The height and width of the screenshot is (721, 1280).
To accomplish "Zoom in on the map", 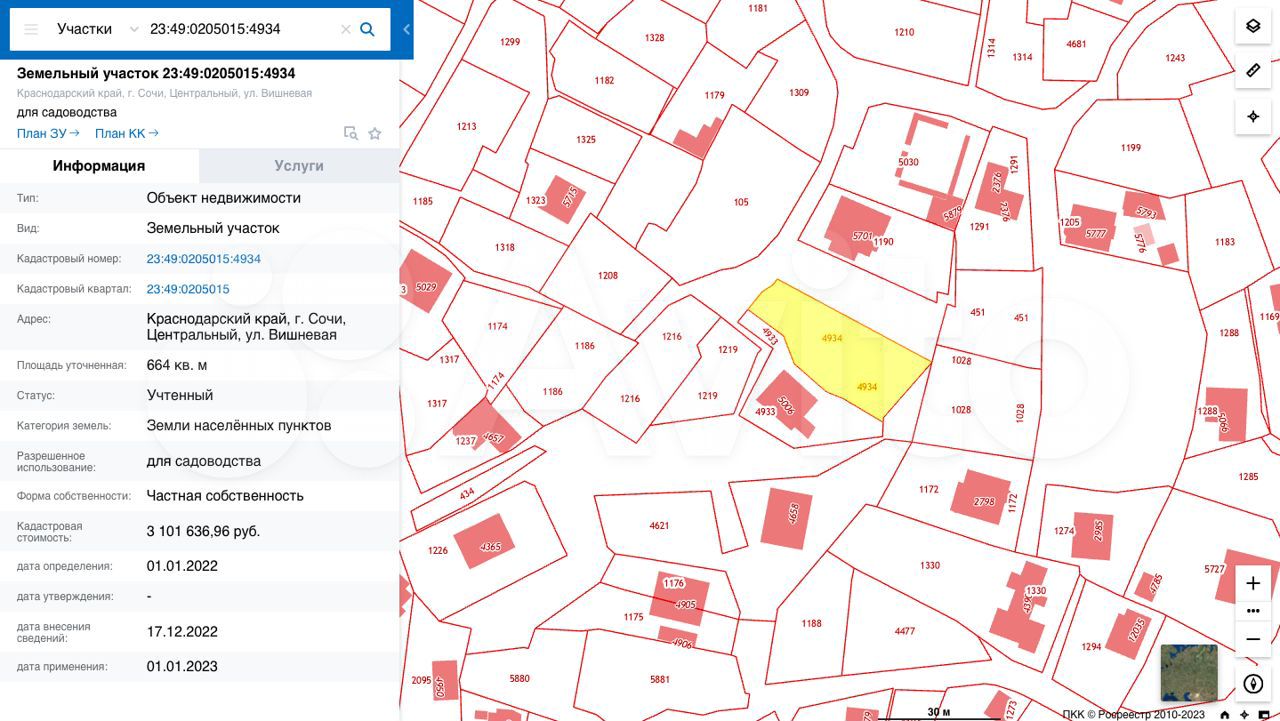I will pyautogui.click(x=1253, y=583).
